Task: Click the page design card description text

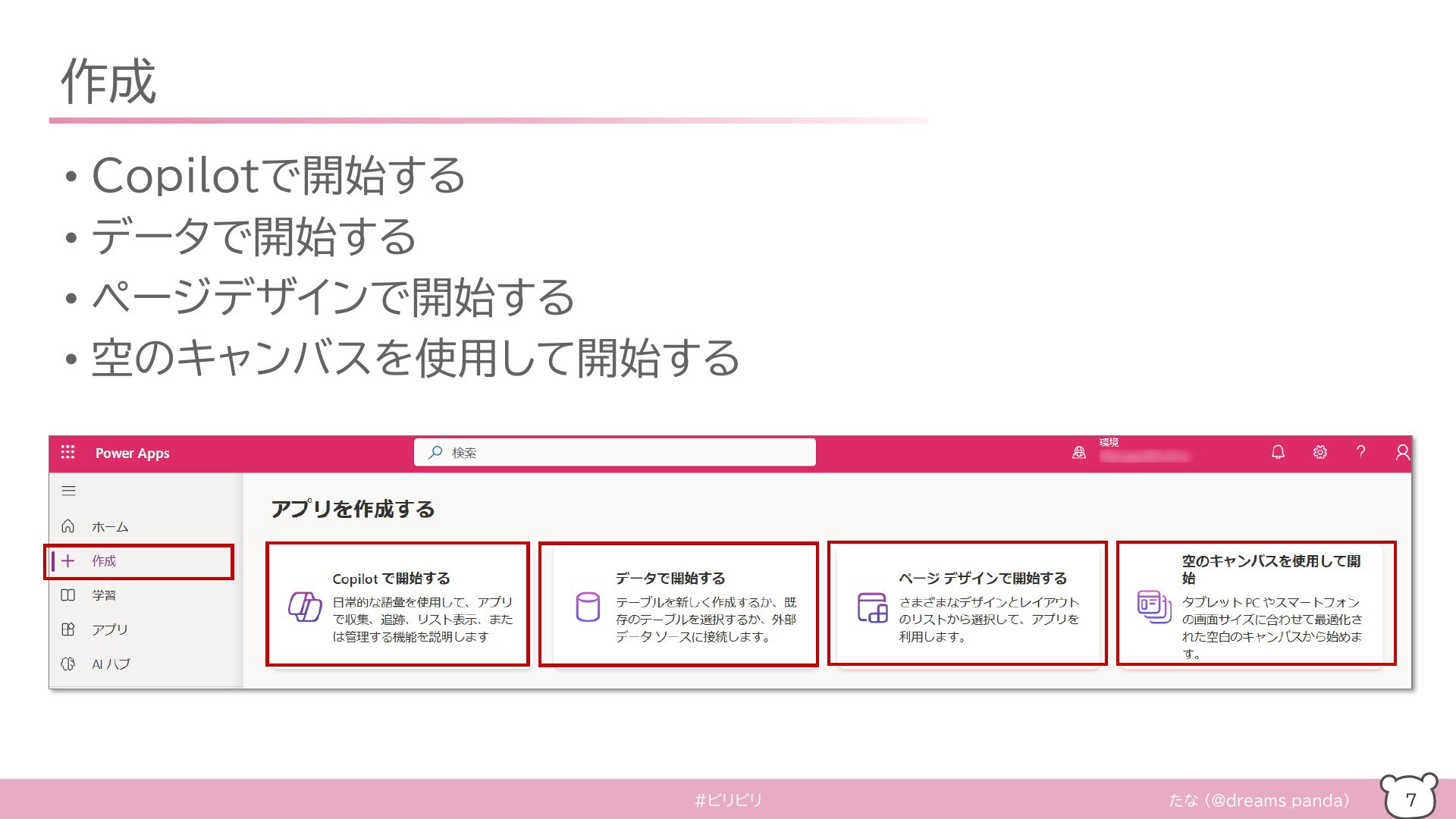Action: [989, 620]
